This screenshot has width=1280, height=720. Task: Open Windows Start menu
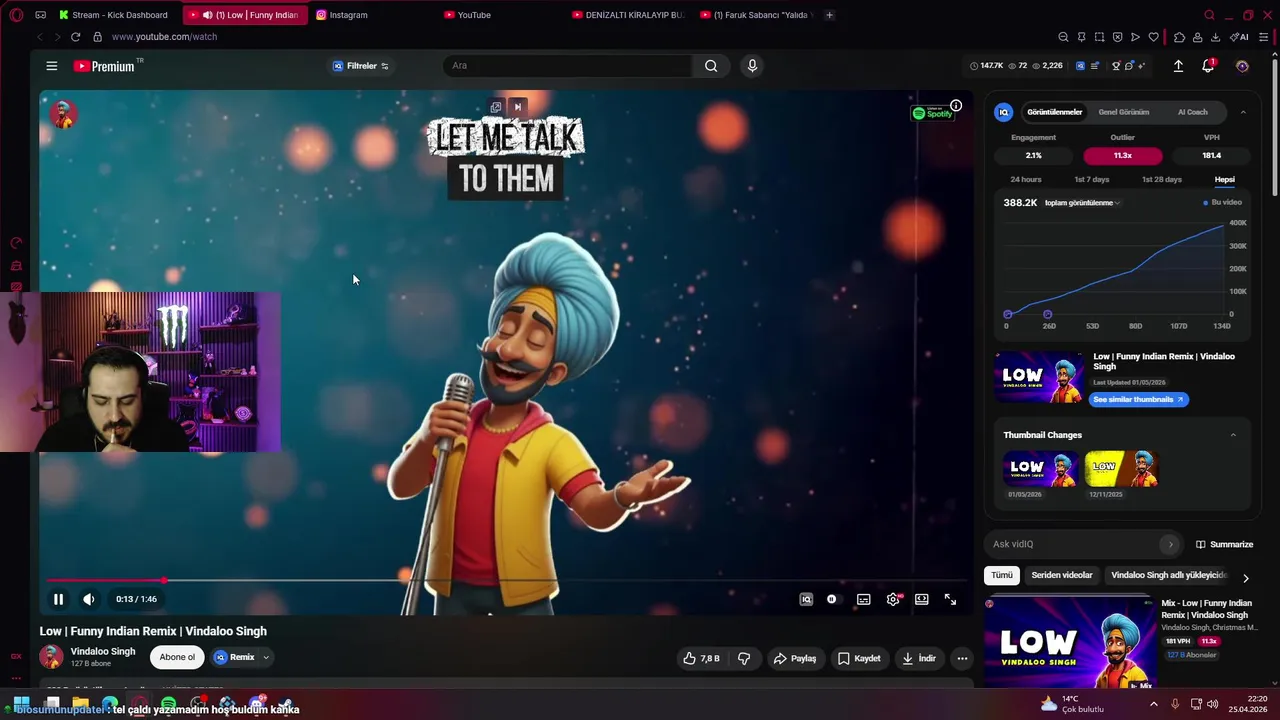[21, 704]
